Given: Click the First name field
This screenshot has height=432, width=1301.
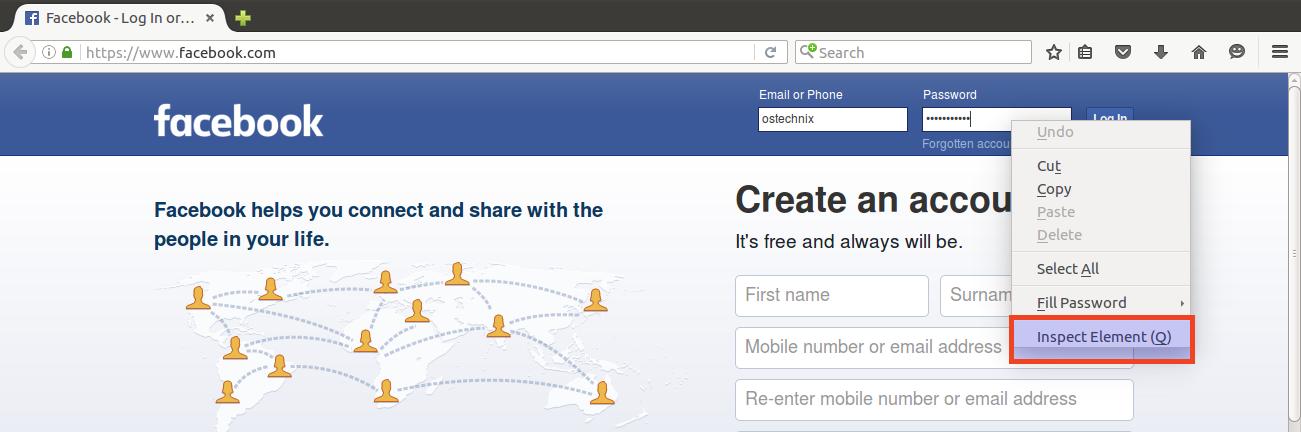Looking at the screenshot, I should coord(832,295).
